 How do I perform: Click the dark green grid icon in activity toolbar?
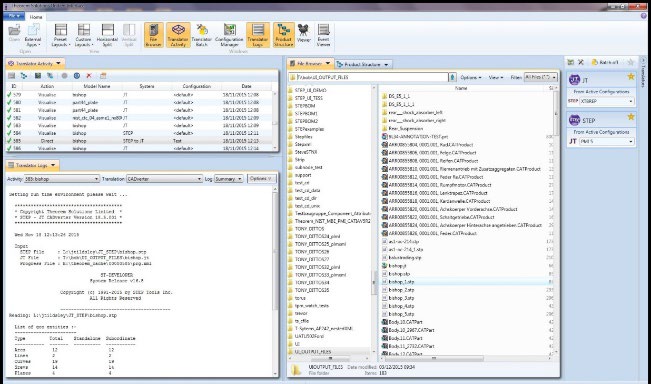tap(38, 76)
